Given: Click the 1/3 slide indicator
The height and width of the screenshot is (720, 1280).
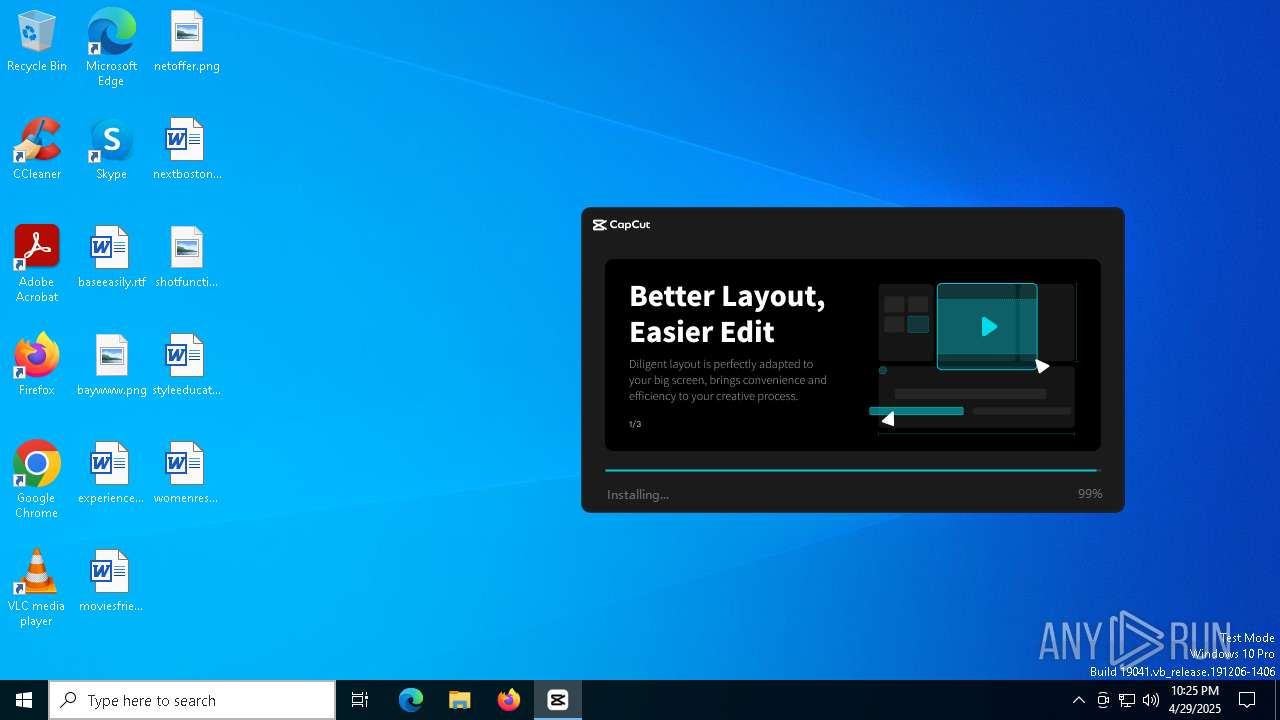Looking at the screenshot, I should 635,424.
